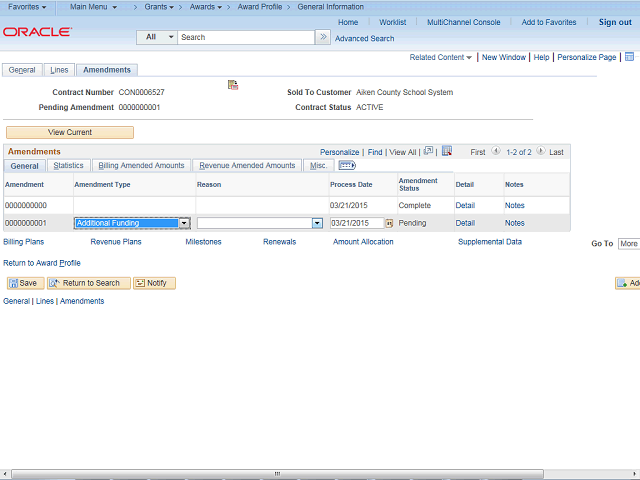Click View All link in Amendments grid
This screenshot has width=640, height=480.
click(x=402, y=152)
